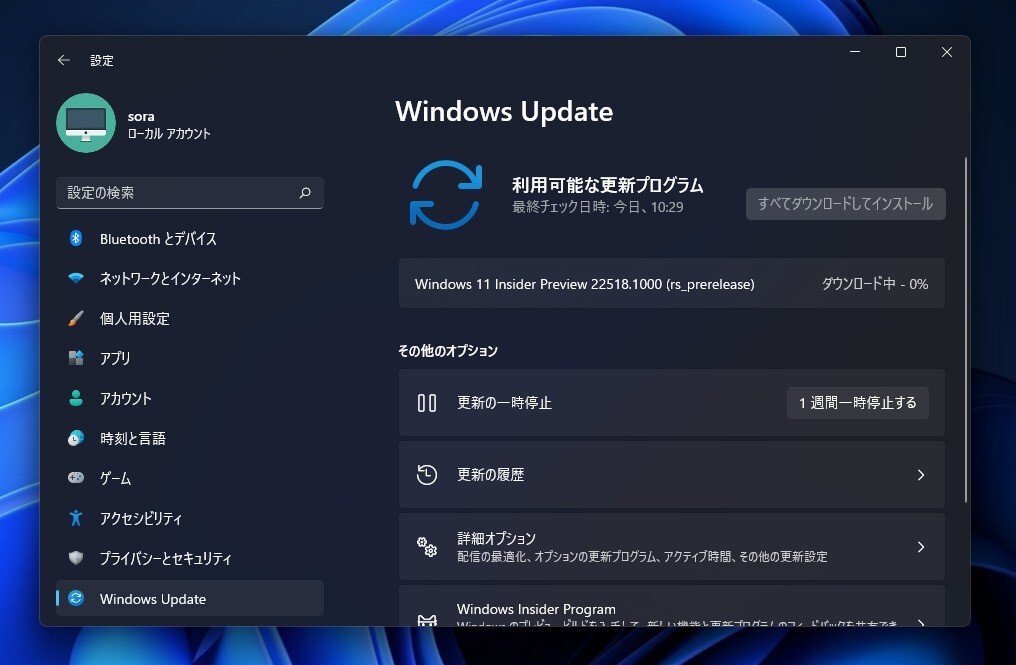Click the pause updates icon
1016x665 pixels.
tap(427, 402)
